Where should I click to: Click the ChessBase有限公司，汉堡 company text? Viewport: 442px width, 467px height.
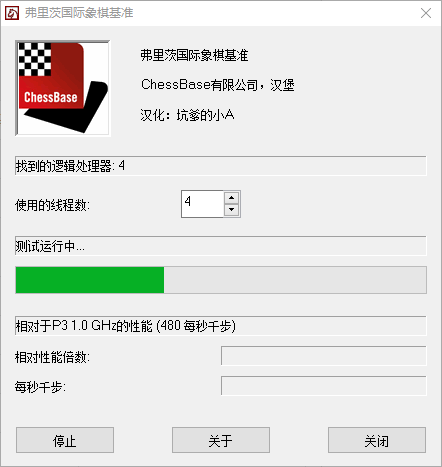pos(218,85)
